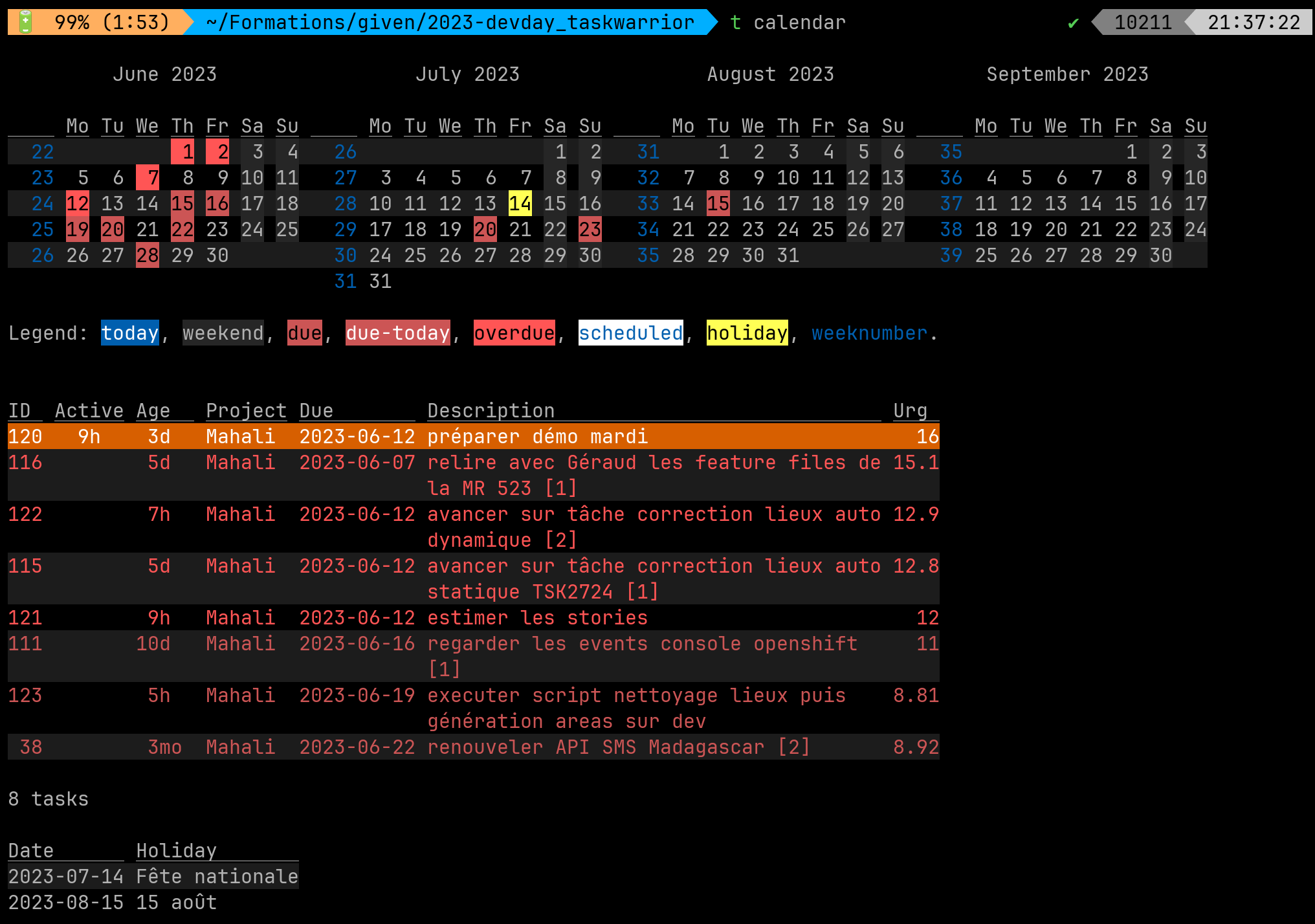Select the highlighted July 14 holiday date

[x=520, y=203]
